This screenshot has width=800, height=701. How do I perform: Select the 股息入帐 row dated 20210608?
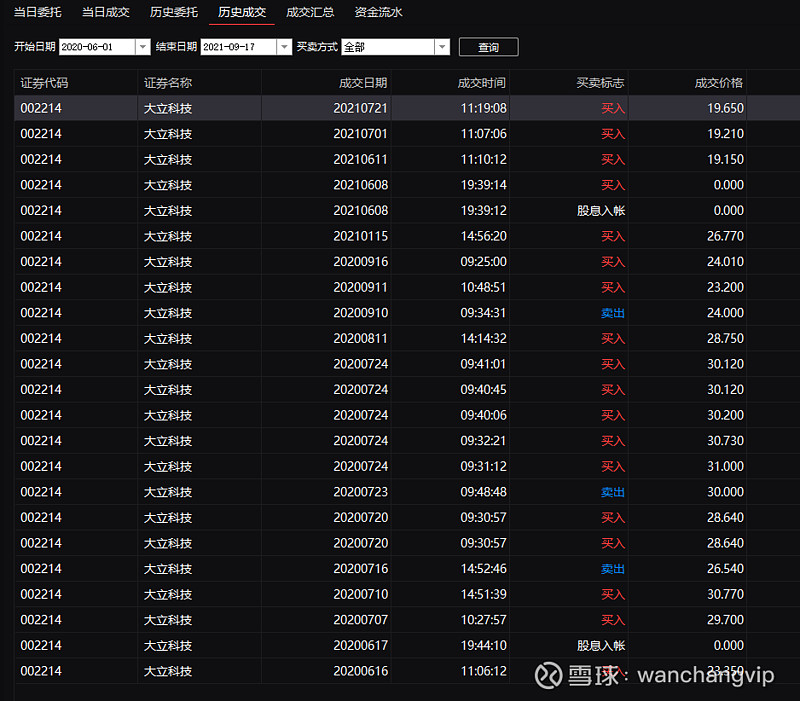(x=407, y=210)
